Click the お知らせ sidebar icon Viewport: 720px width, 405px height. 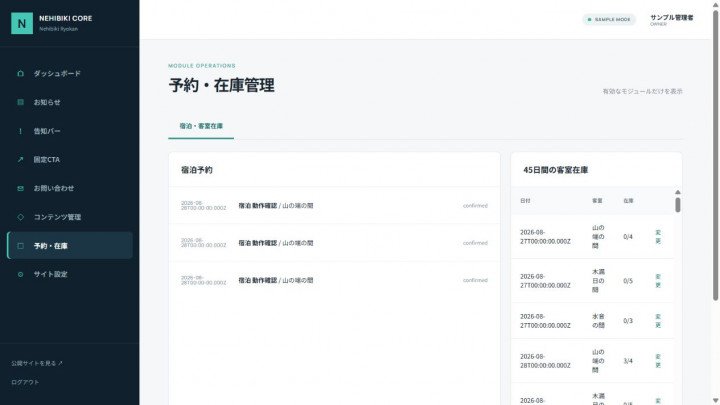(20, 102)
